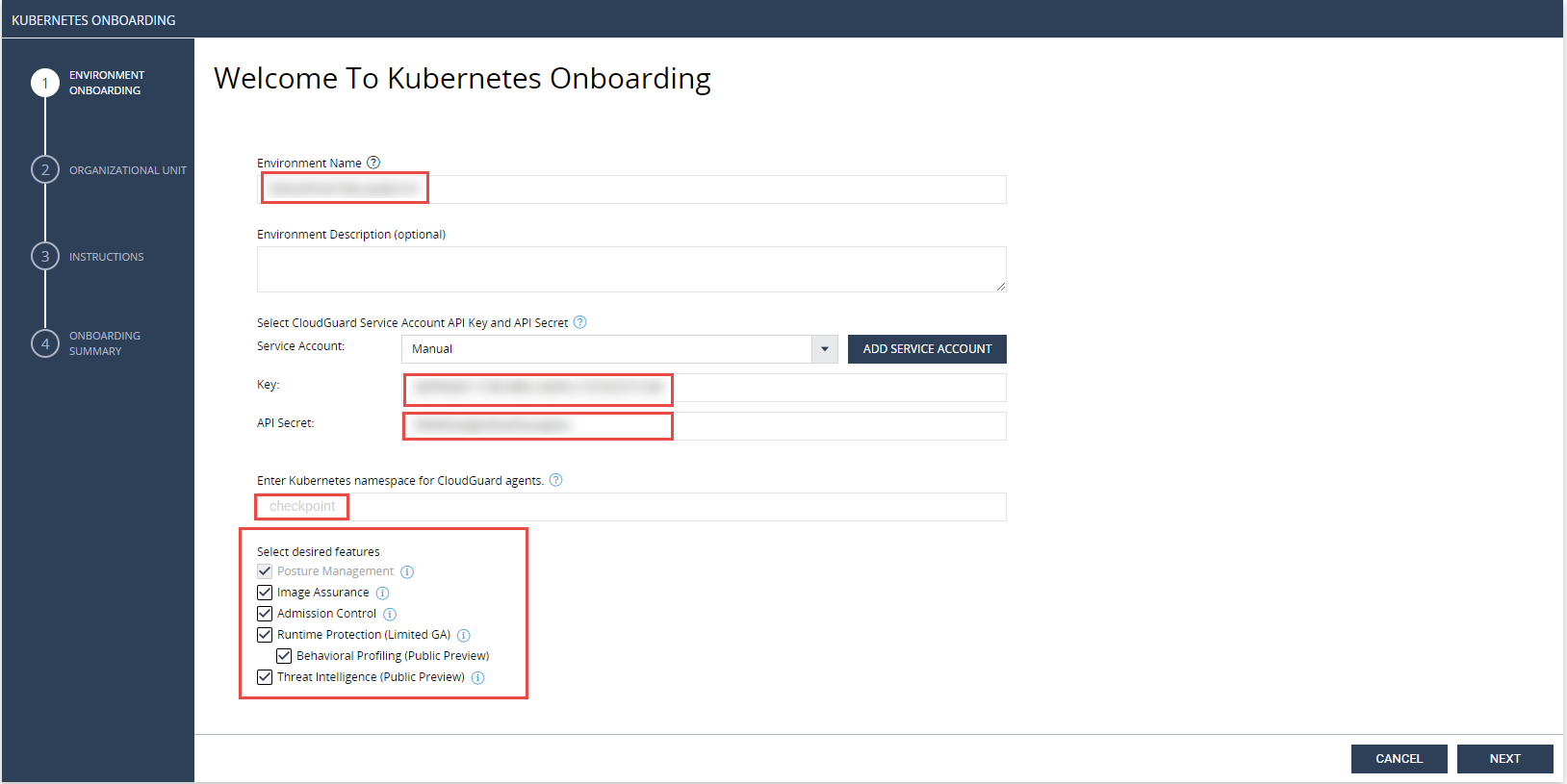Screen dimensions: 1567x784
Task: Click the Cancel button
Action: coord(1399,759)
